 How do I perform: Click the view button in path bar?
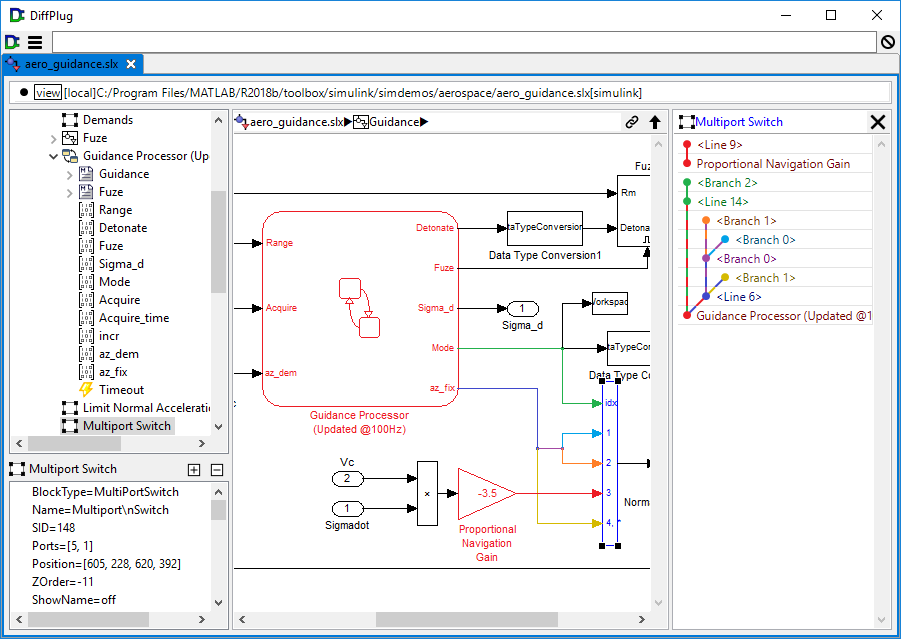coord(48,93)
